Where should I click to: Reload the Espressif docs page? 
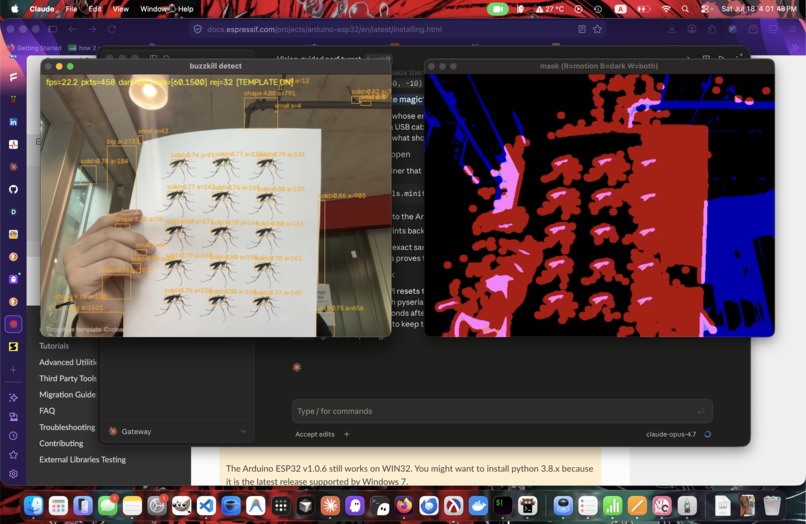tap(112, 29)
